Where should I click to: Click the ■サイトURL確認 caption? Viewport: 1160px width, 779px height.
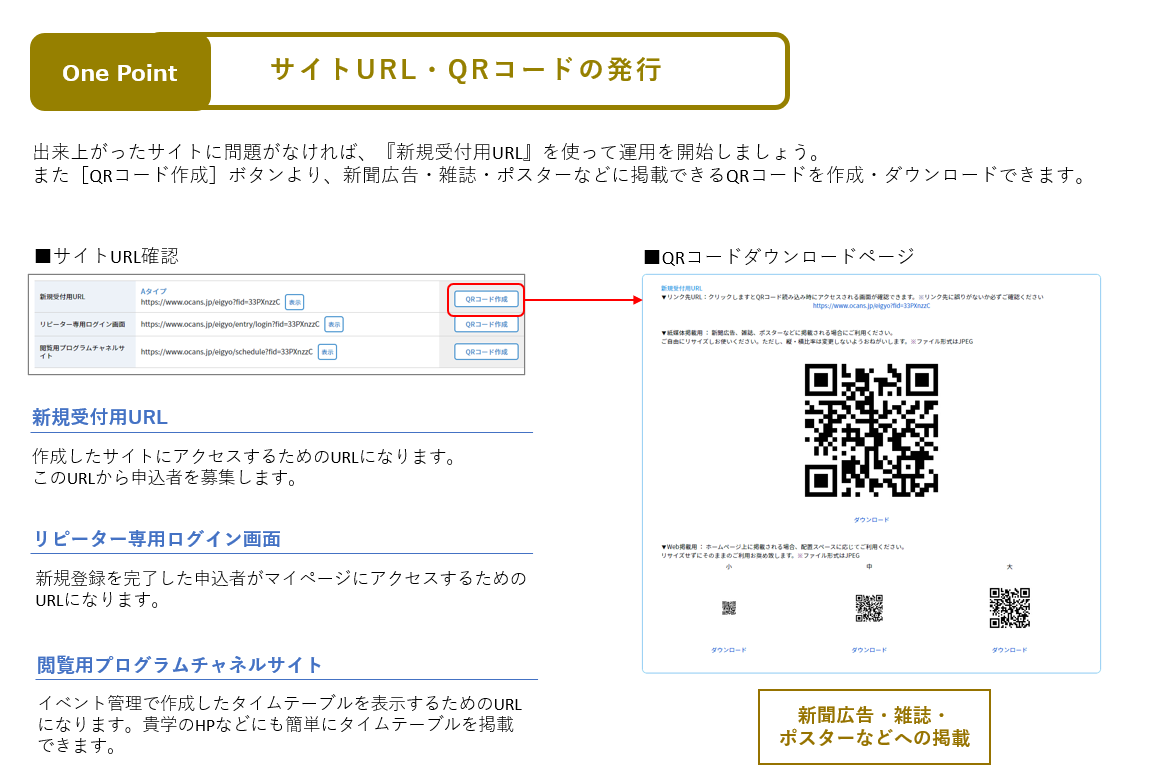pyautogui.click(x=107, y=256)
